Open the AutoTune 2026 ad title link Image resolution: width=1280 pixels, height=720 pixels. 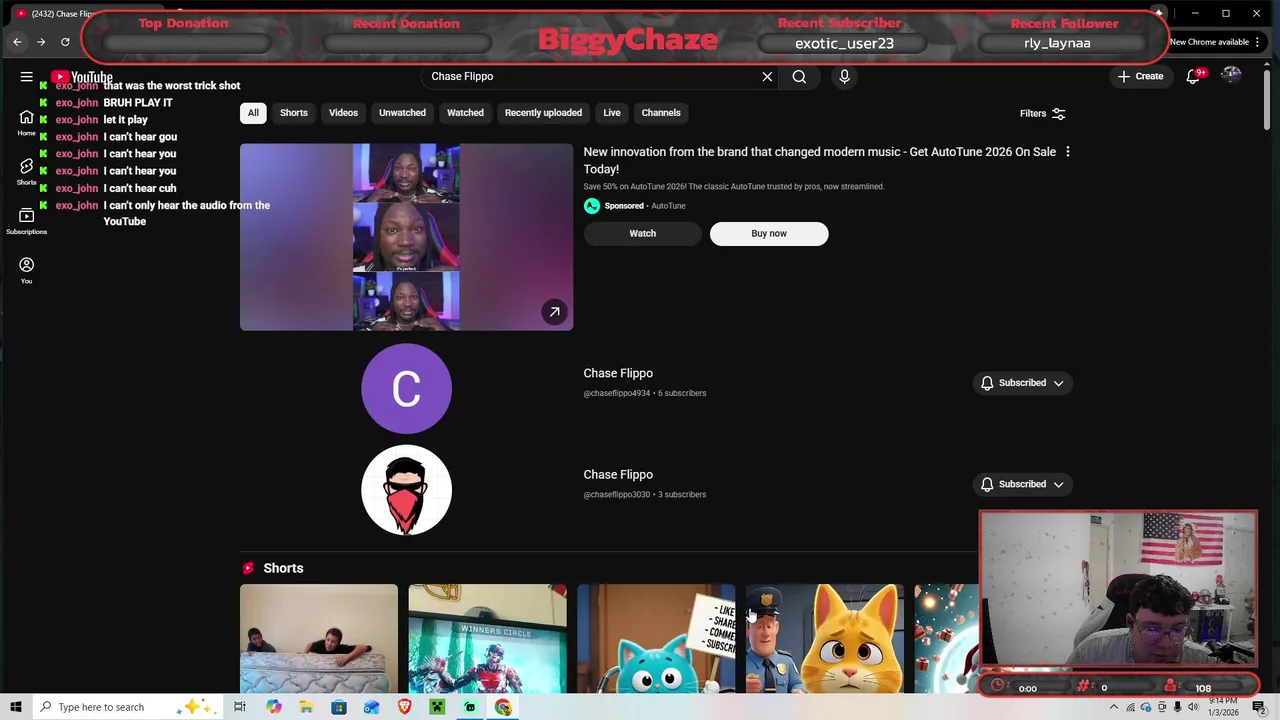click(x=820, y=160)
